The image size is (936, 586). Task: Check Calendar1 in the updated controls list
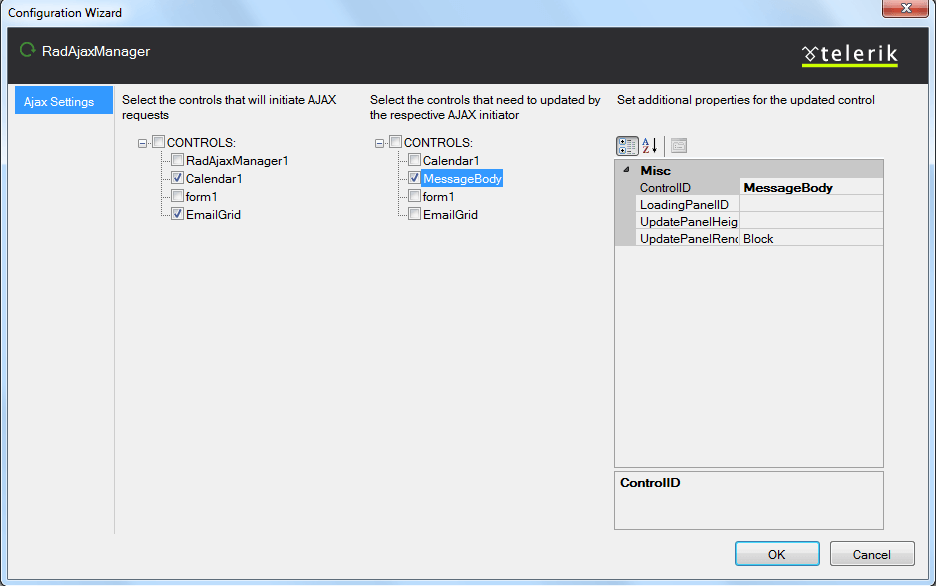click(x=414, y=160)
